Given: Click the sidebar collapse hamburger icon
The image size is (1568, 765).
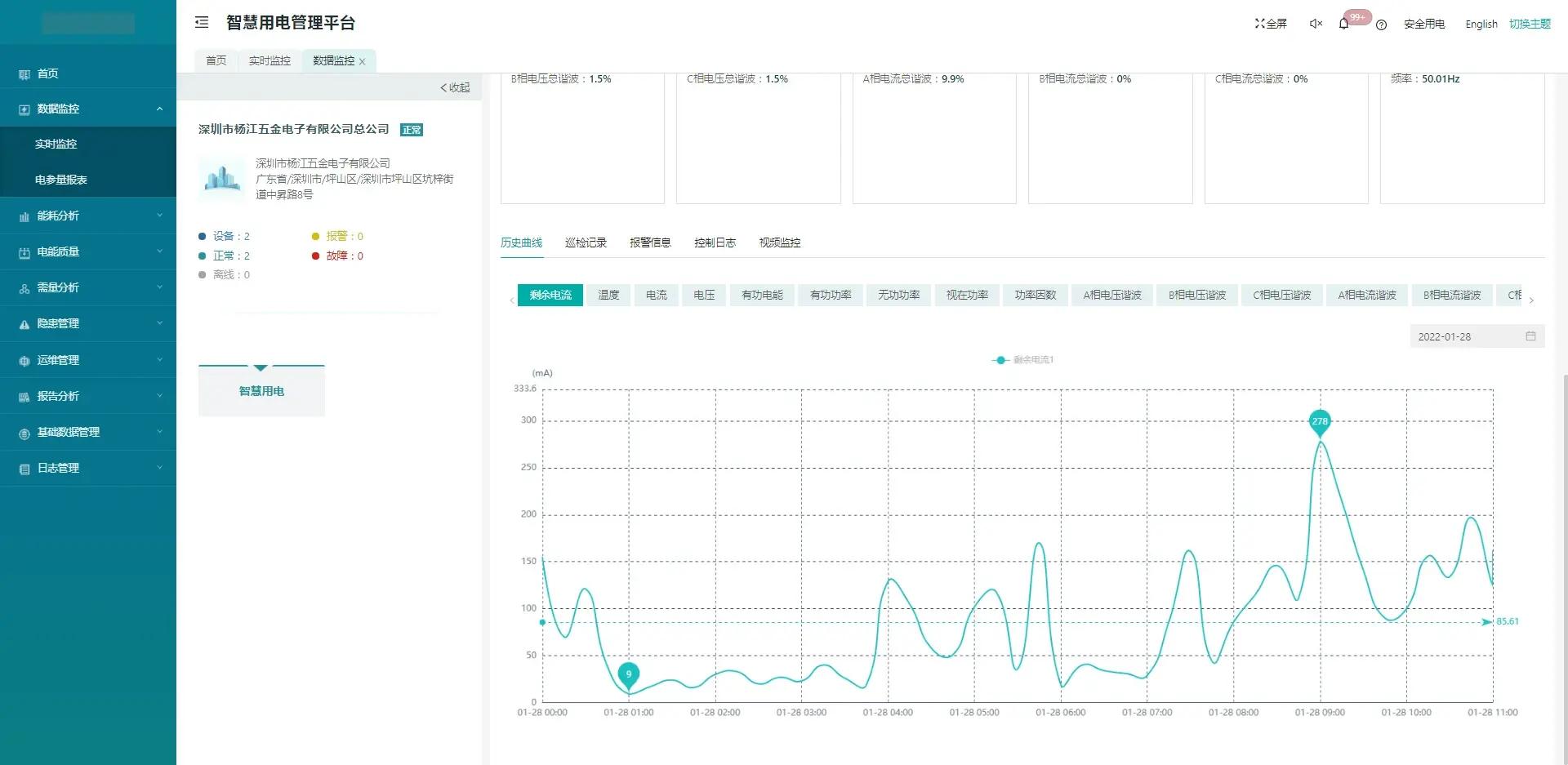Looking at the screenshot, I should (202, 23).
